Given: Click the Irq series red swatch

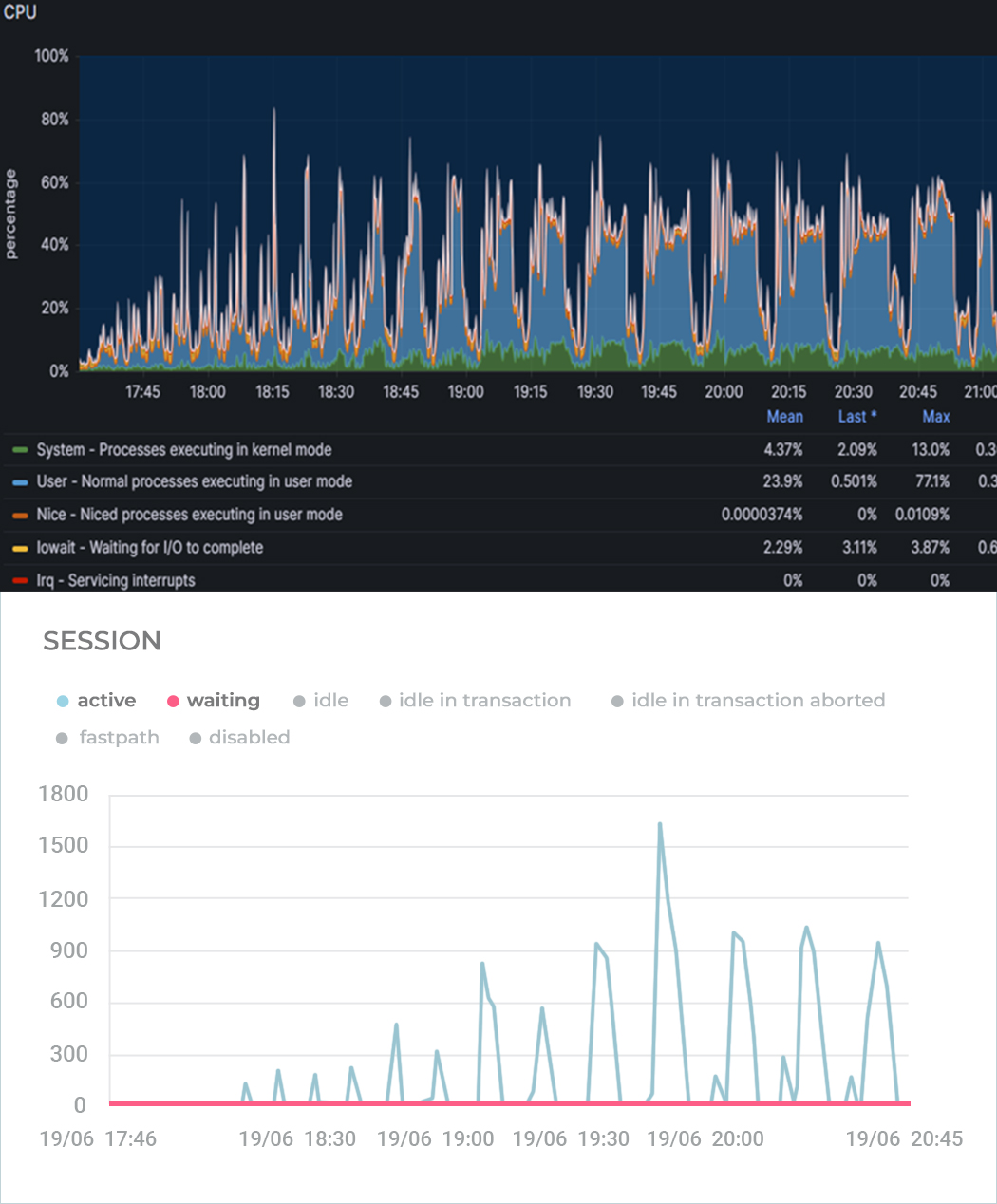Looking at the screenshot, I should point(20,581).
